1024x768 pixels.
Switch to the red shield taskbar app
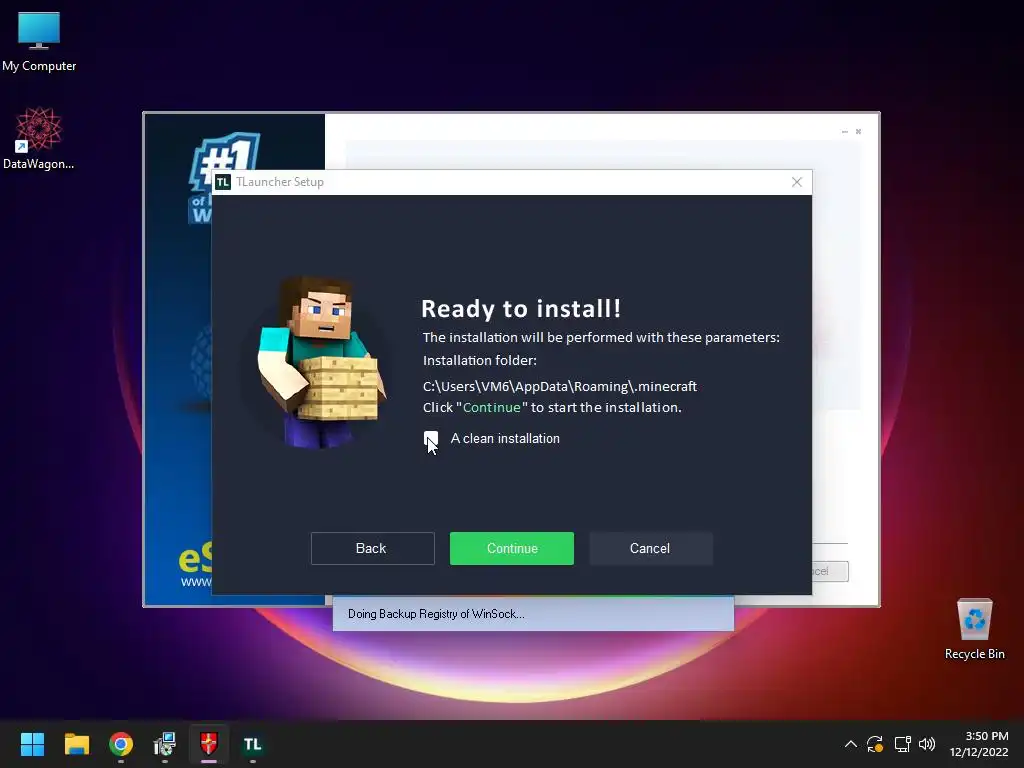click(209, 744)
